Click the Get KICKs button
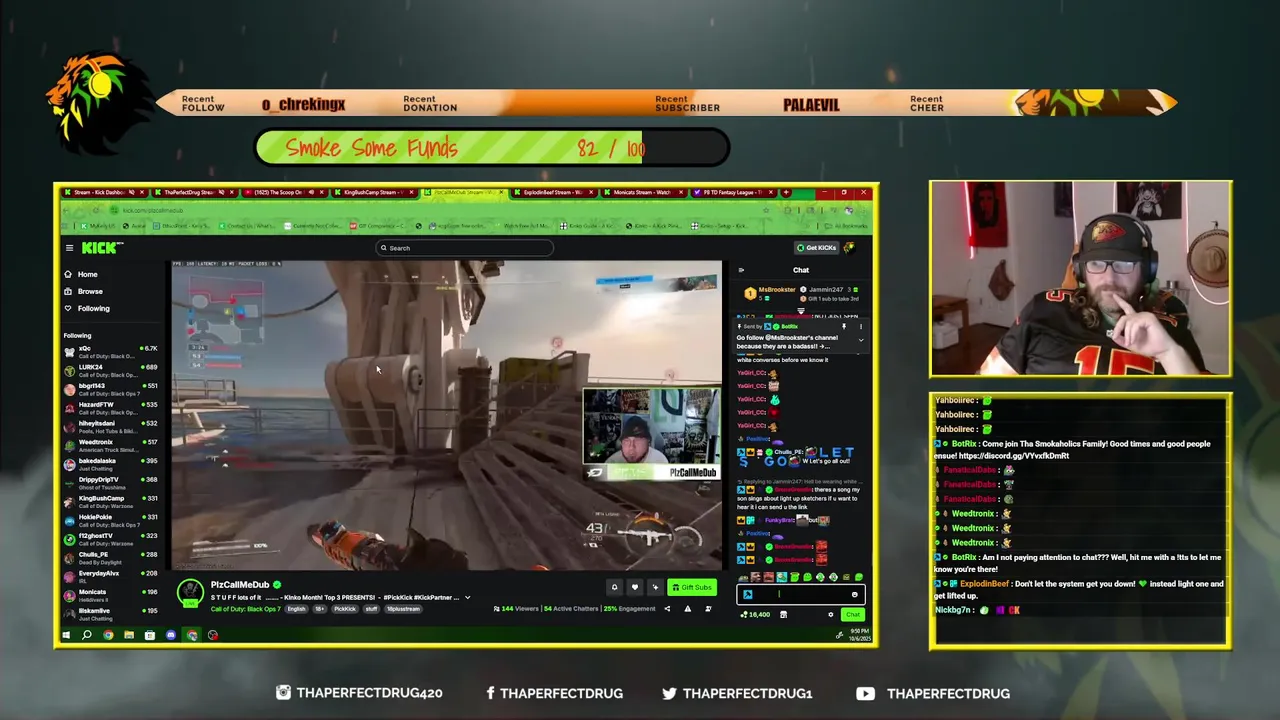 tap(816, 248)
